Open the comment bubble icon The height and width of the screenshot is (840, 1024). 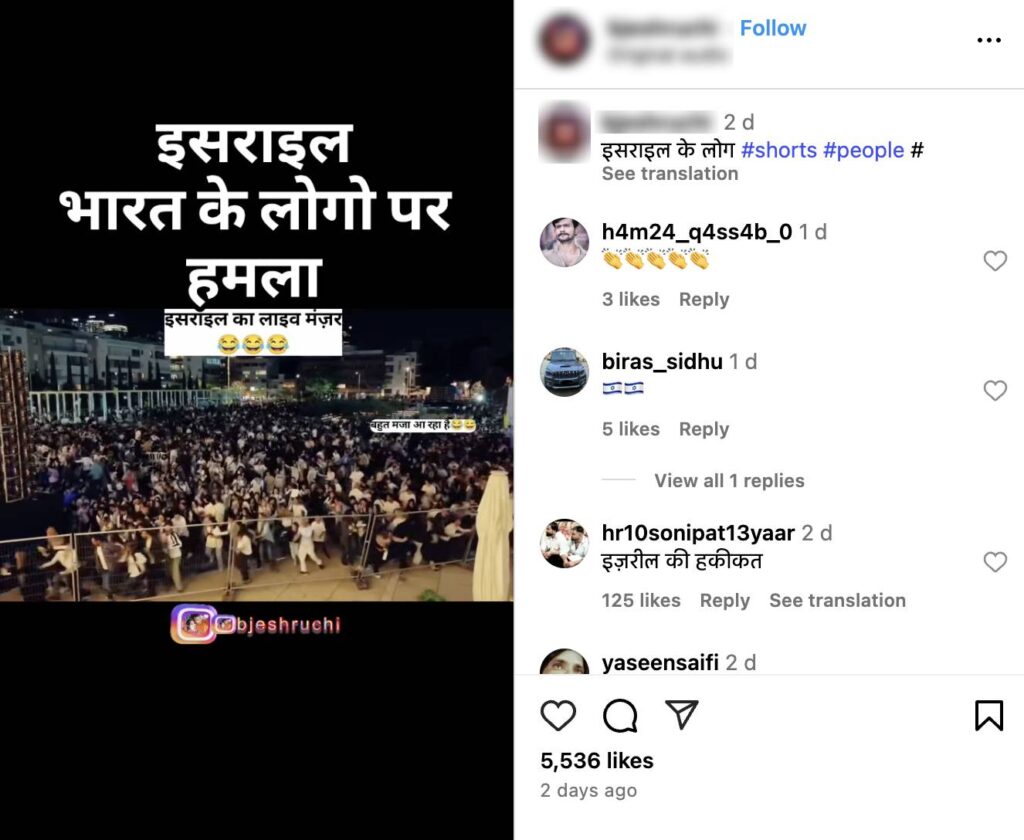pyautogui.click(x=620, y=716)
